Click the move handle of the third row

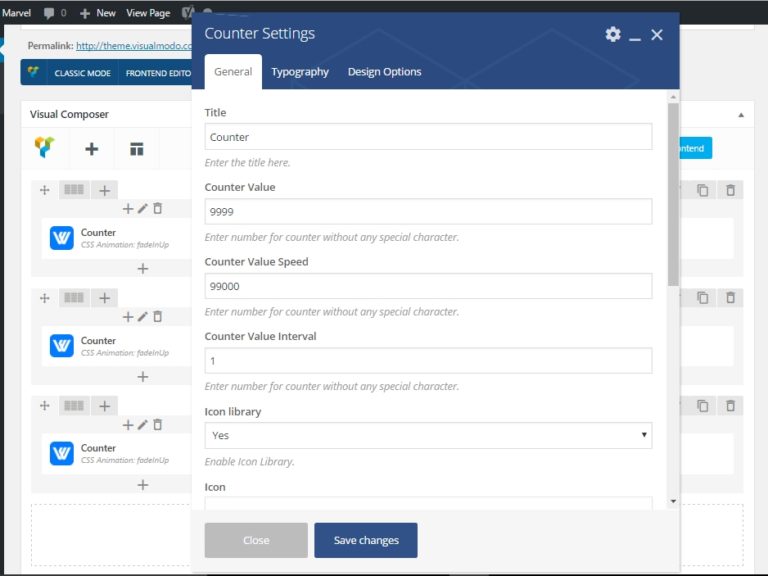click(x=45, y=406)
